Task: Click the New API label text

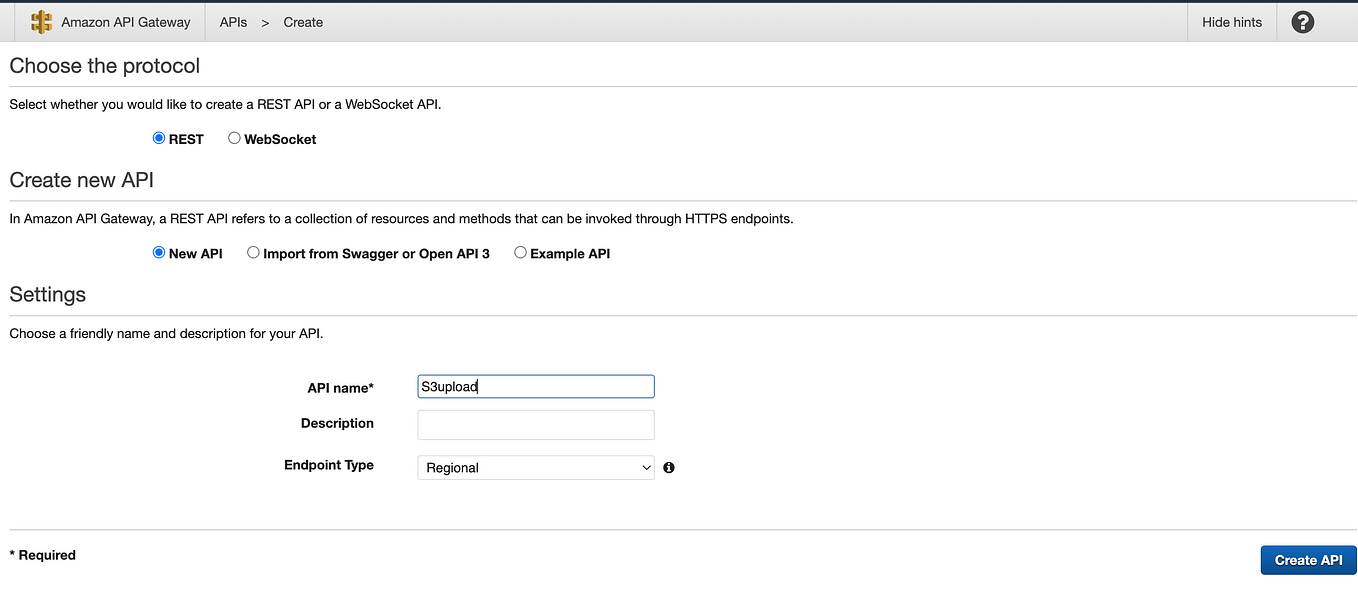Action: (x=196, y=254)
